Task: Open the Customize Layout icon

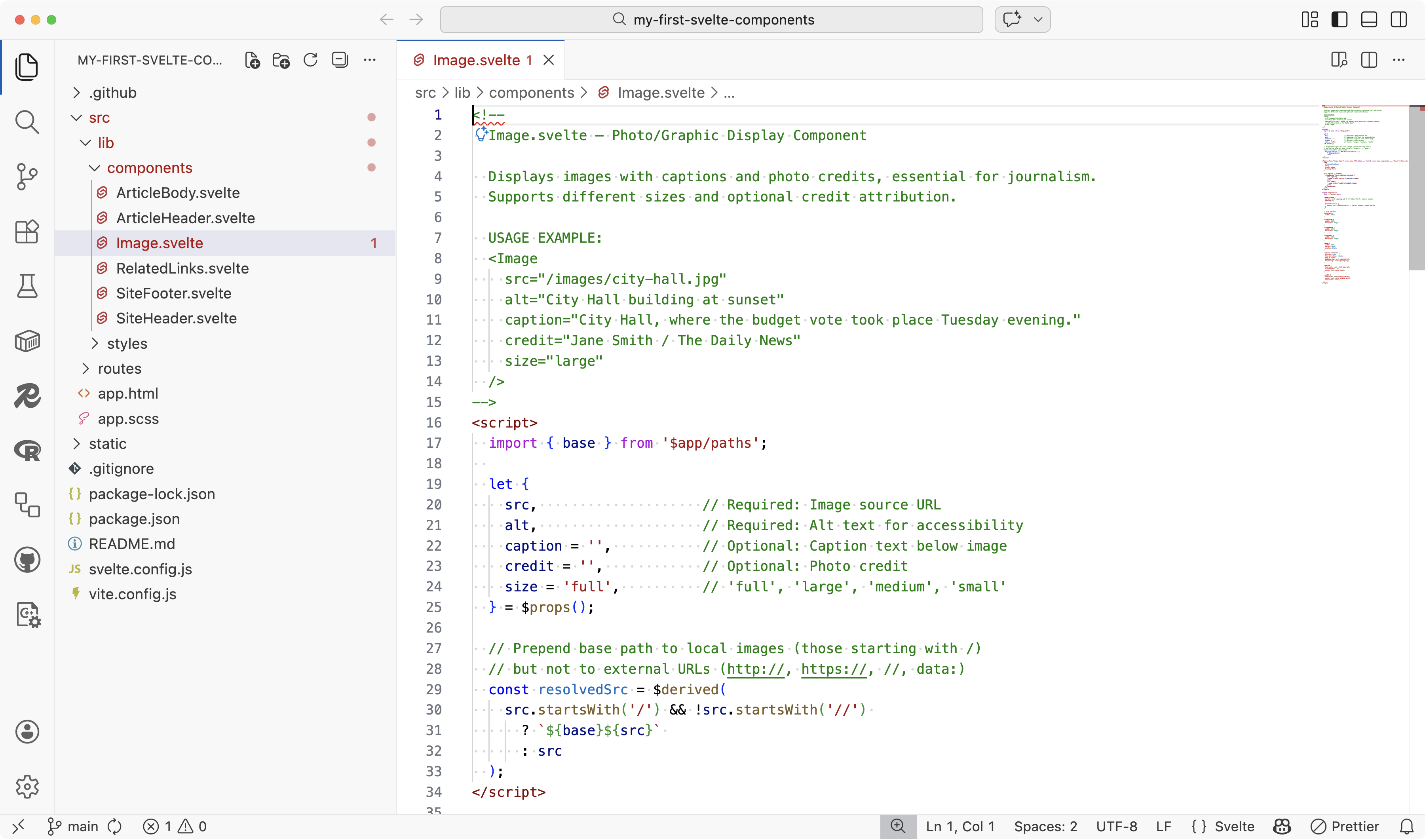Action: 1309,20
